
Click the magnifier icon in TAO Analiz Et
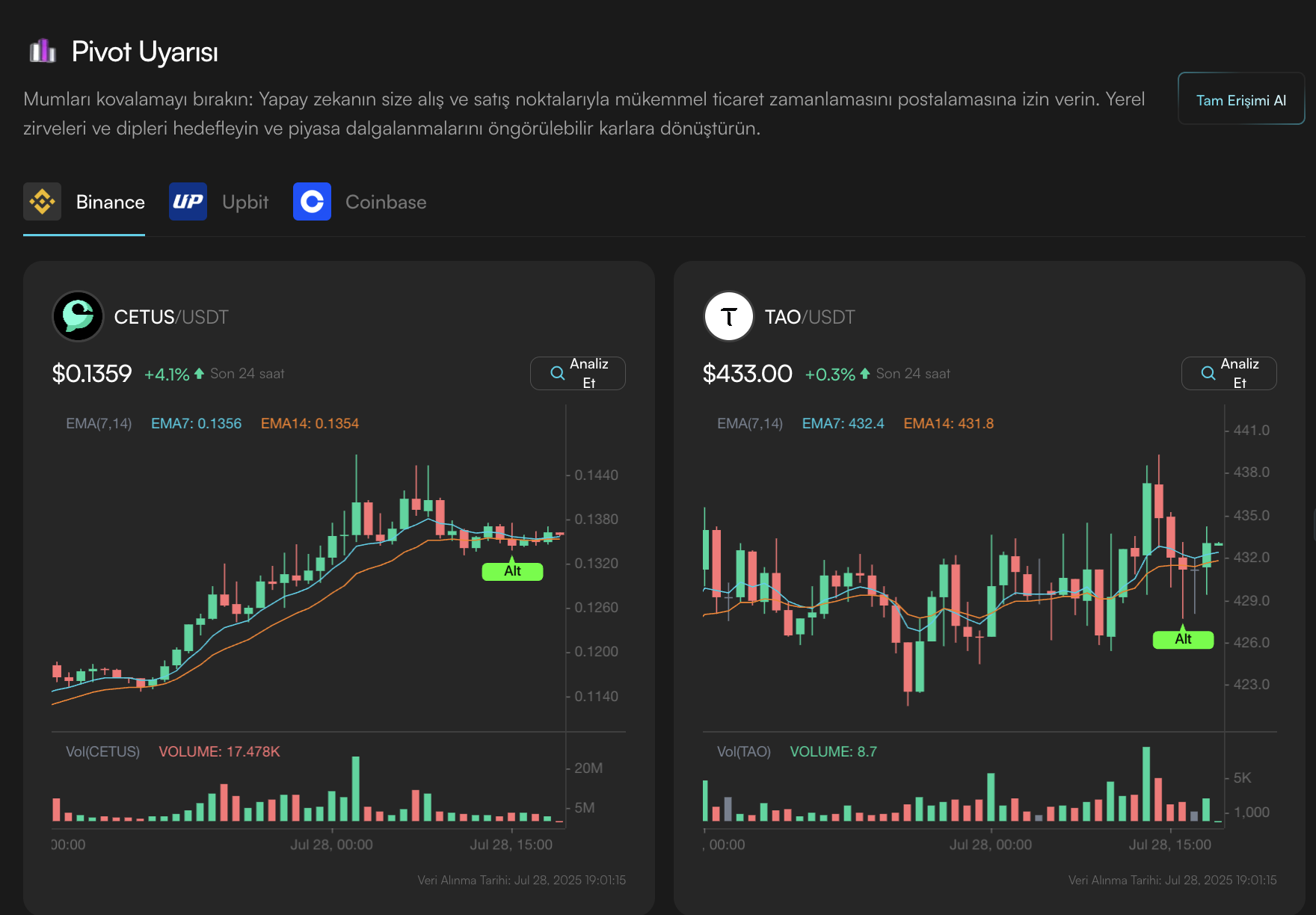[1208, 373]
